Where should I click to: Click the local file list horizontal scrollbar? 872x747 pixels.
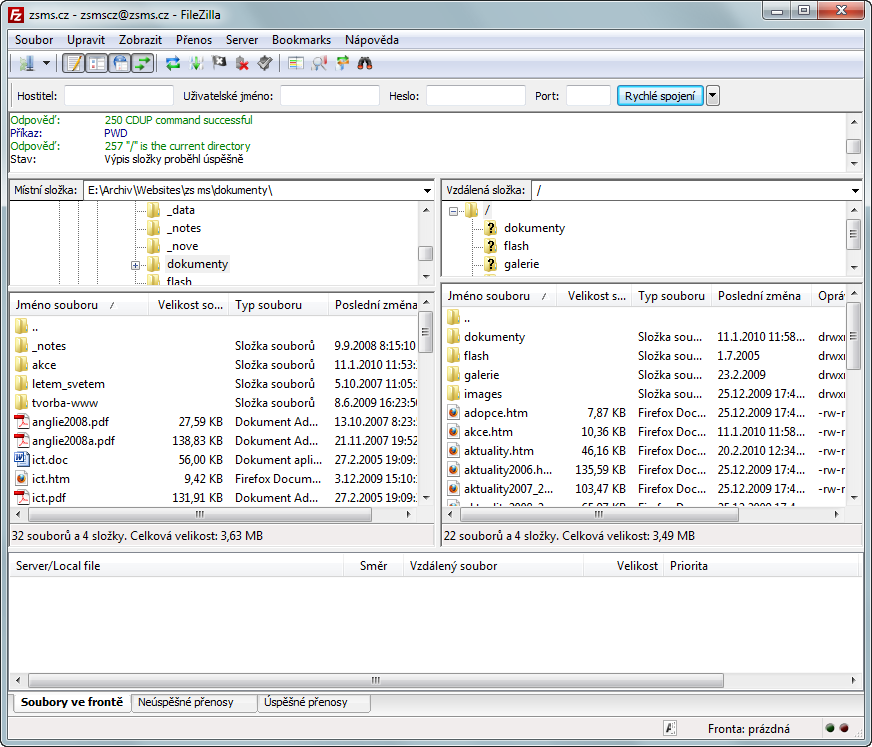pos(200,514)
